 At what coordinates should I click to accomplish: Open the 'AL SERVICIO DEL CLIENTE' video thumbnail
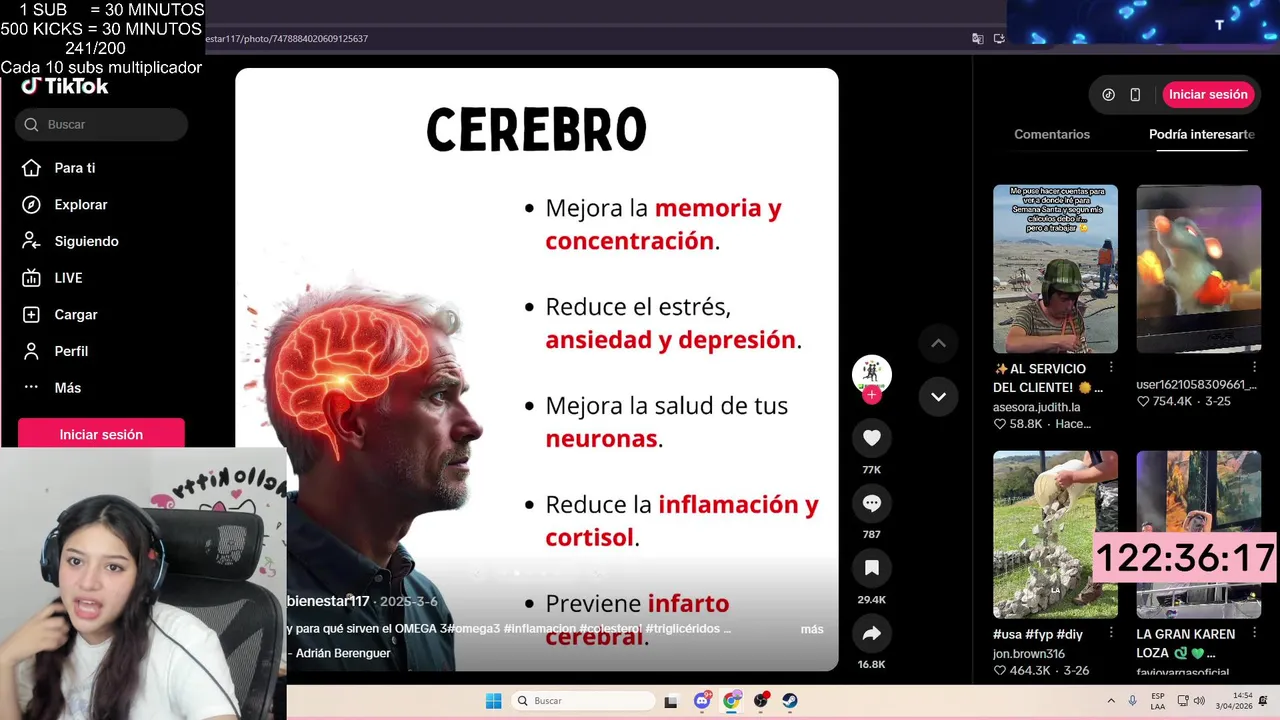1055,268
